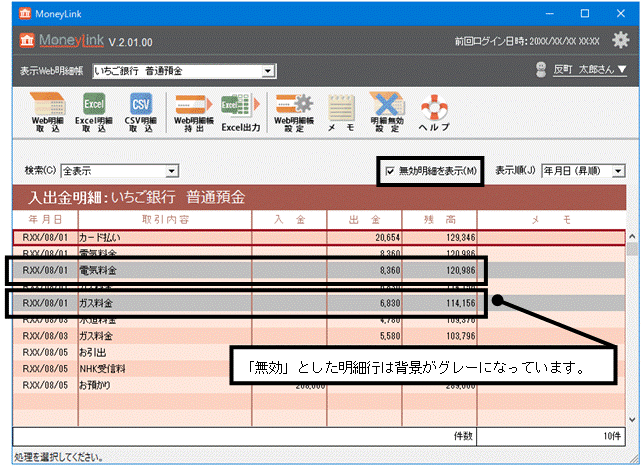Click 残高 column header
Viewport: 642px width, 466px height.
point(440,220)
